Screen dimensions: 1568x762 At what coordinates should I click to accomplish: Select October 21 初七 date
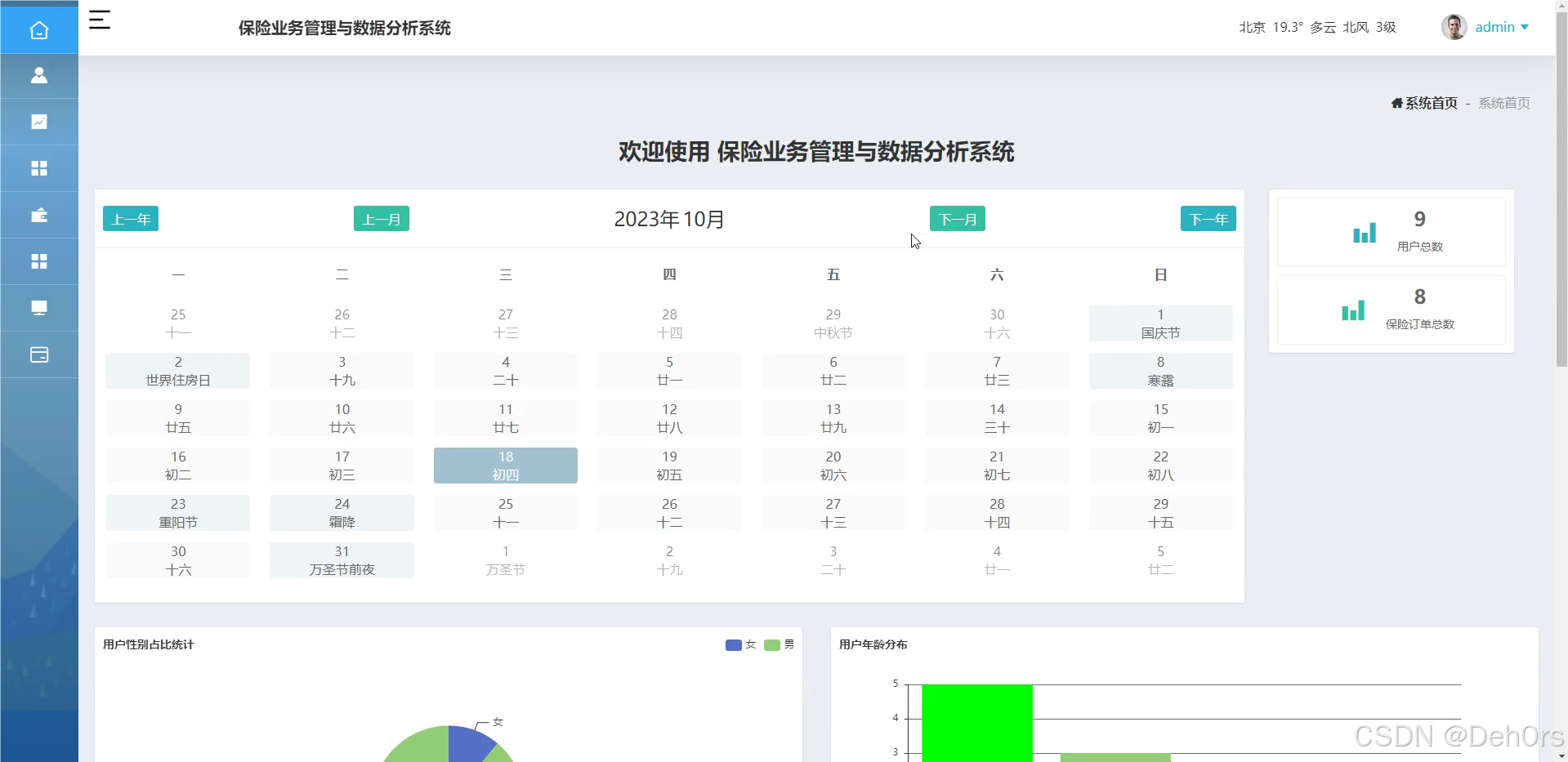997,466
